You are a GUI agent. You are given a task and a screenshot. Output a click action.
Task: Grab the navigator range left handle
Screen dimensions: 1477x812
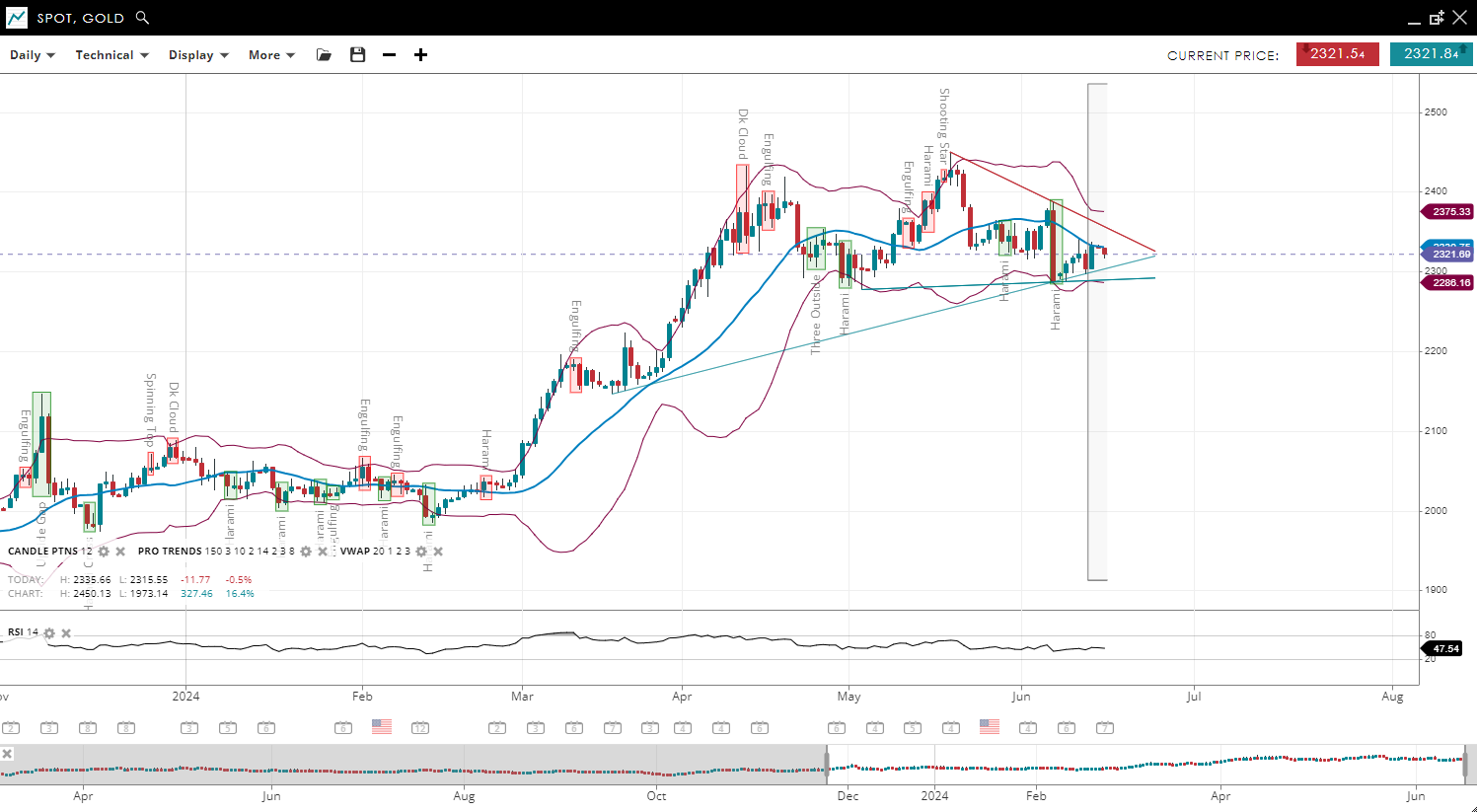(827, 765)
